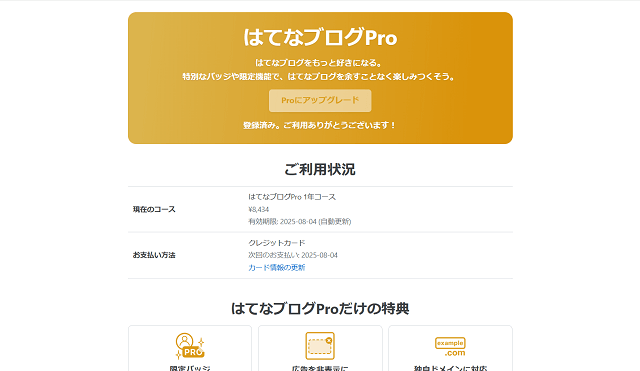Click the ご利用状況 heading
The width and height of the screenshot is (640, 371).
pyautogui.click(x=320, y=169)
